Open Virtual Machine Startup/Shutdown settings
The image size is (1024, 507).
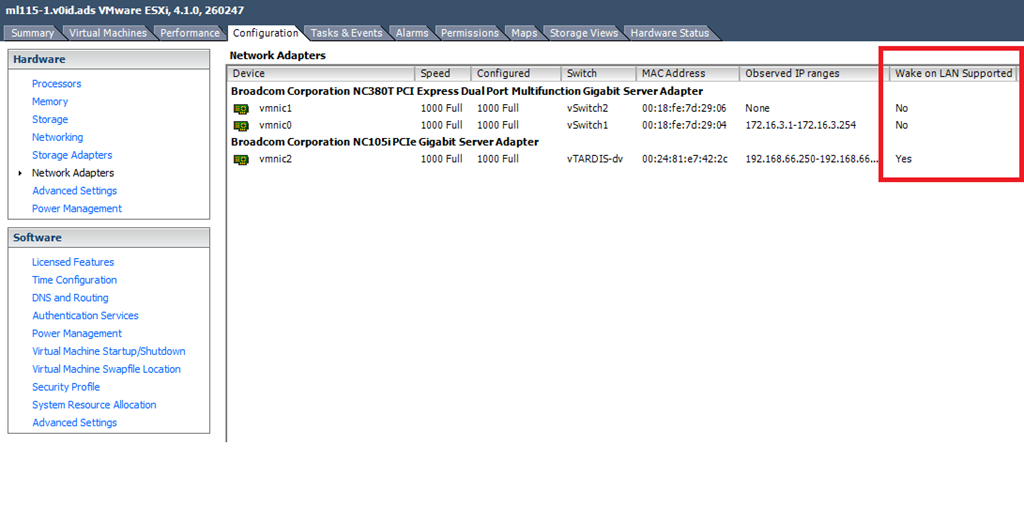pyautogui.click(x=108, y=351)
